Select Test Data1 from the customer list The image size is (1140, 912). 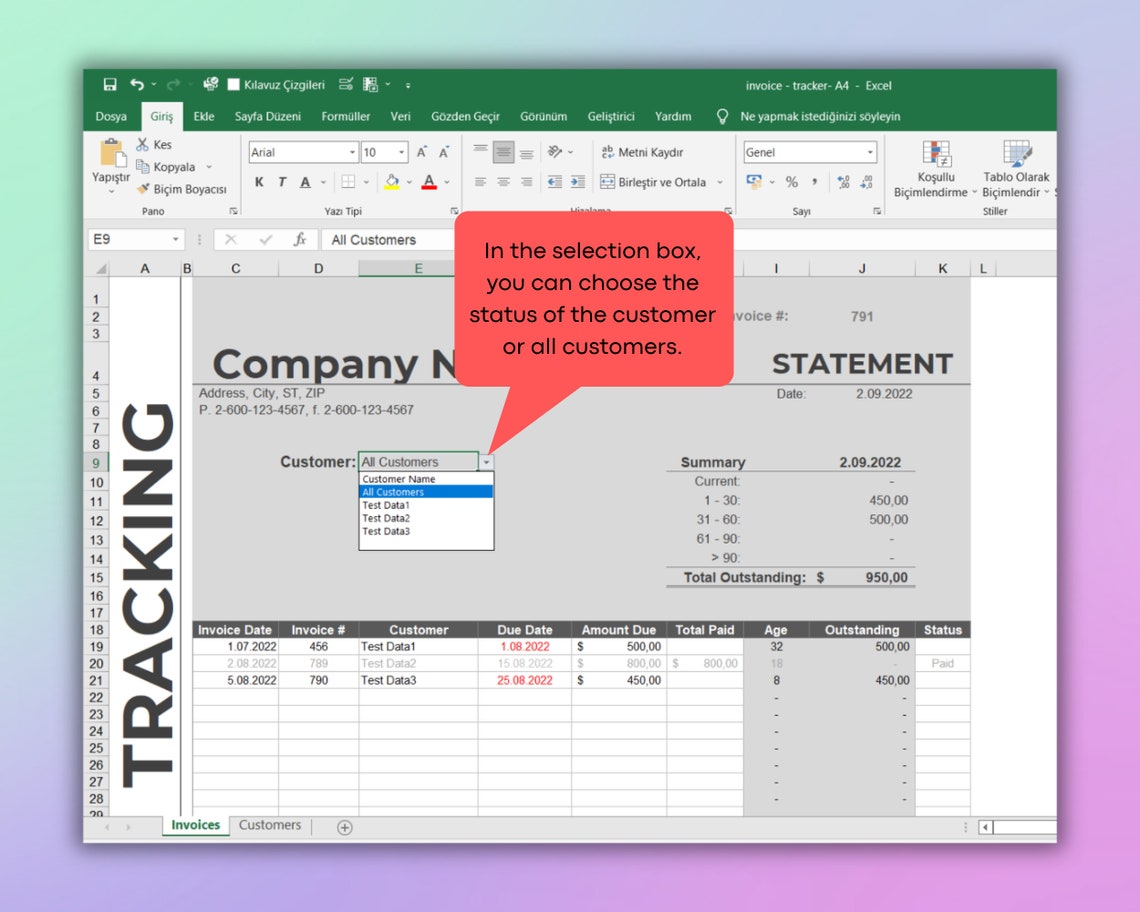386,505
